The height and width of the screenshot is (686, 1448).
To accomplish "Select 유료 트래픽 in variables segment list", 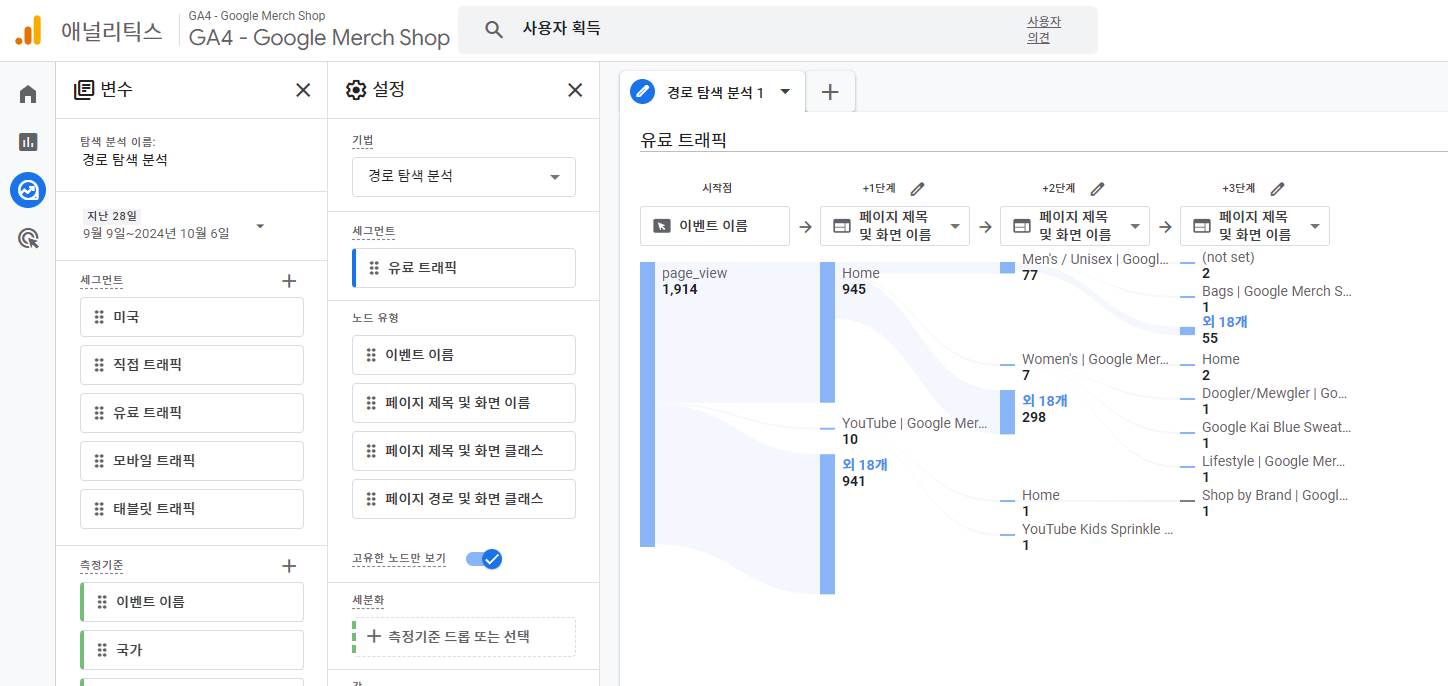I will (192, 413).
